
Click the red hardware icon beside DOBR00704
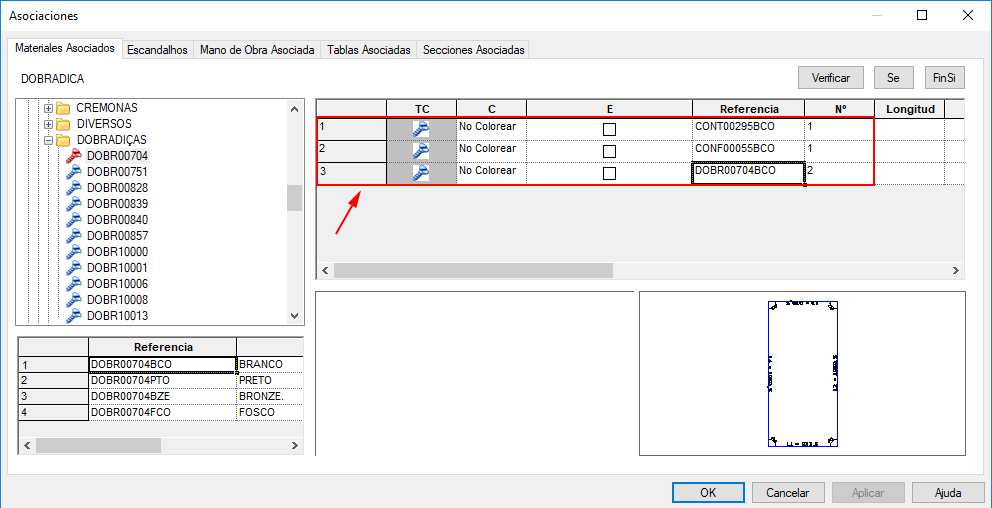click(x=73, y=156)
